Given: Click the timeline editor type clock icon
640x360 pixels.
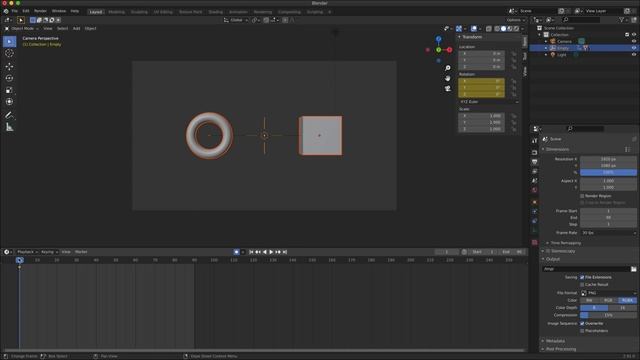Looking at the screenshot, I should 7,252.
